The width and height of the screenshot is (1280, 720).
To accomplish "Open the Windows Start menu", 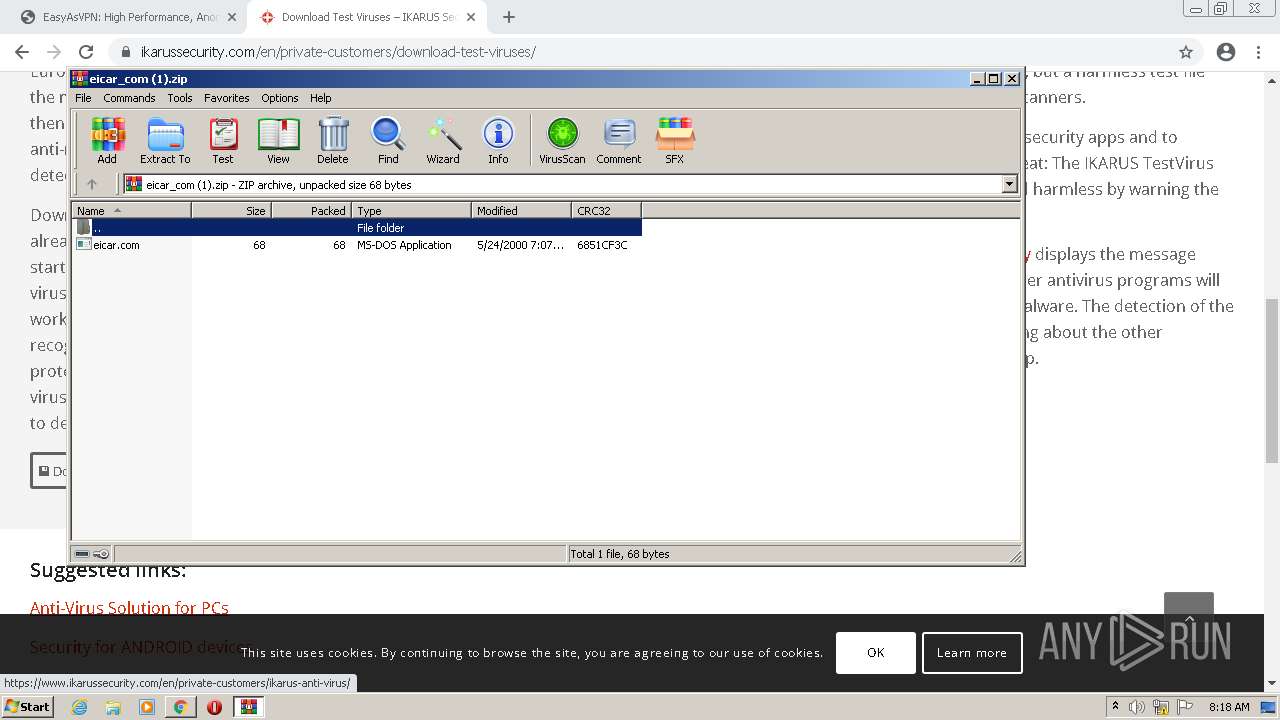I will (27, 707).
